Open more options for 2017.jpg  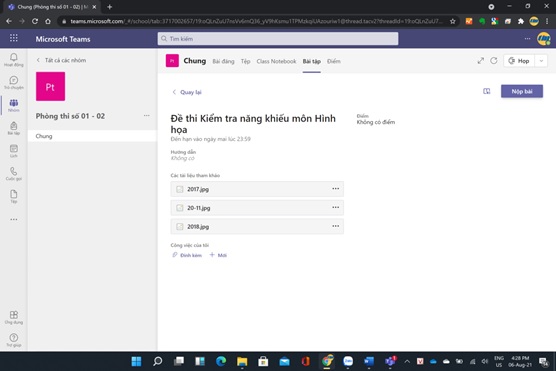click(x=335, y=189)
